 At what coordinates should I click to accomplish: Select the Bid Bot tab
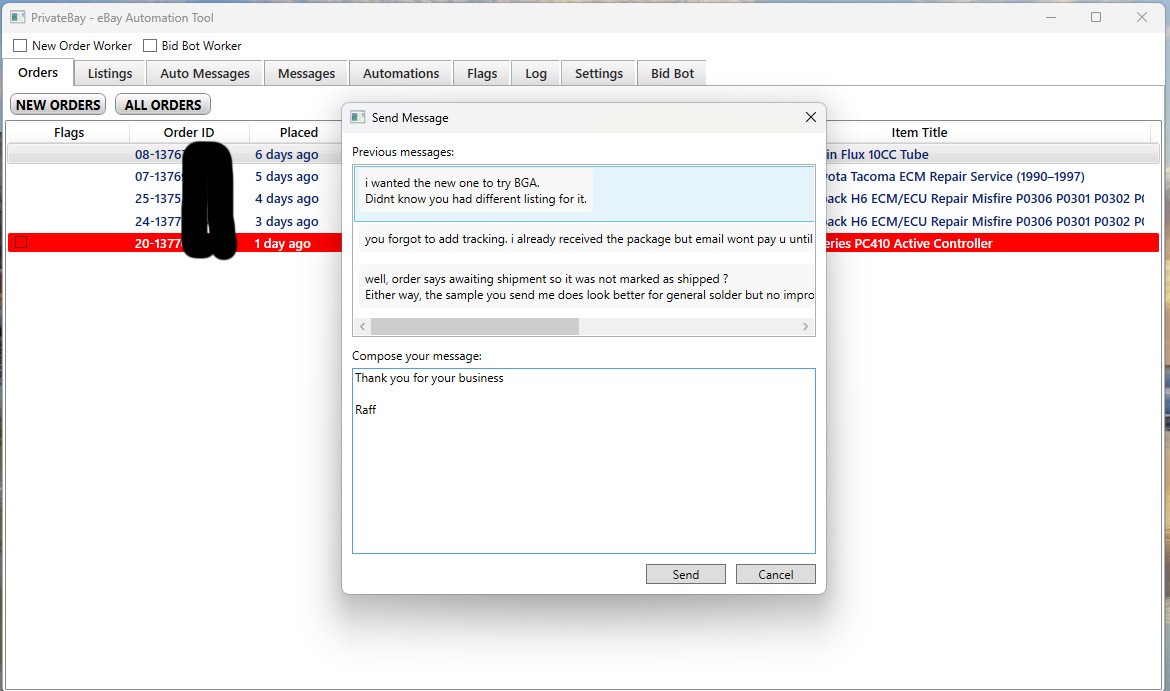tap(671, 72)
